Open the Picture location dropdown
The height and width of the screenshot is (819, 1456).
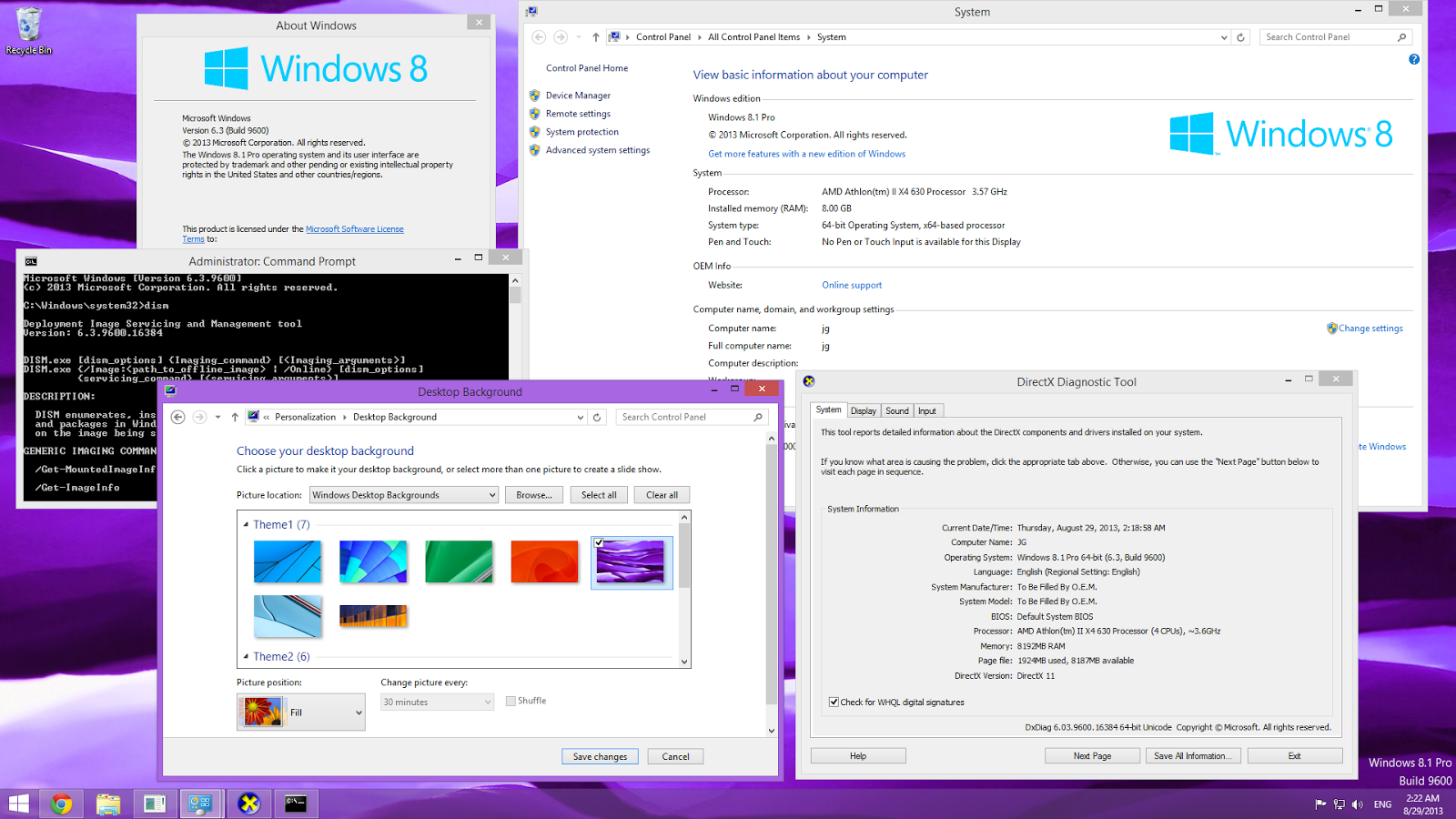[x=492, y=494]
